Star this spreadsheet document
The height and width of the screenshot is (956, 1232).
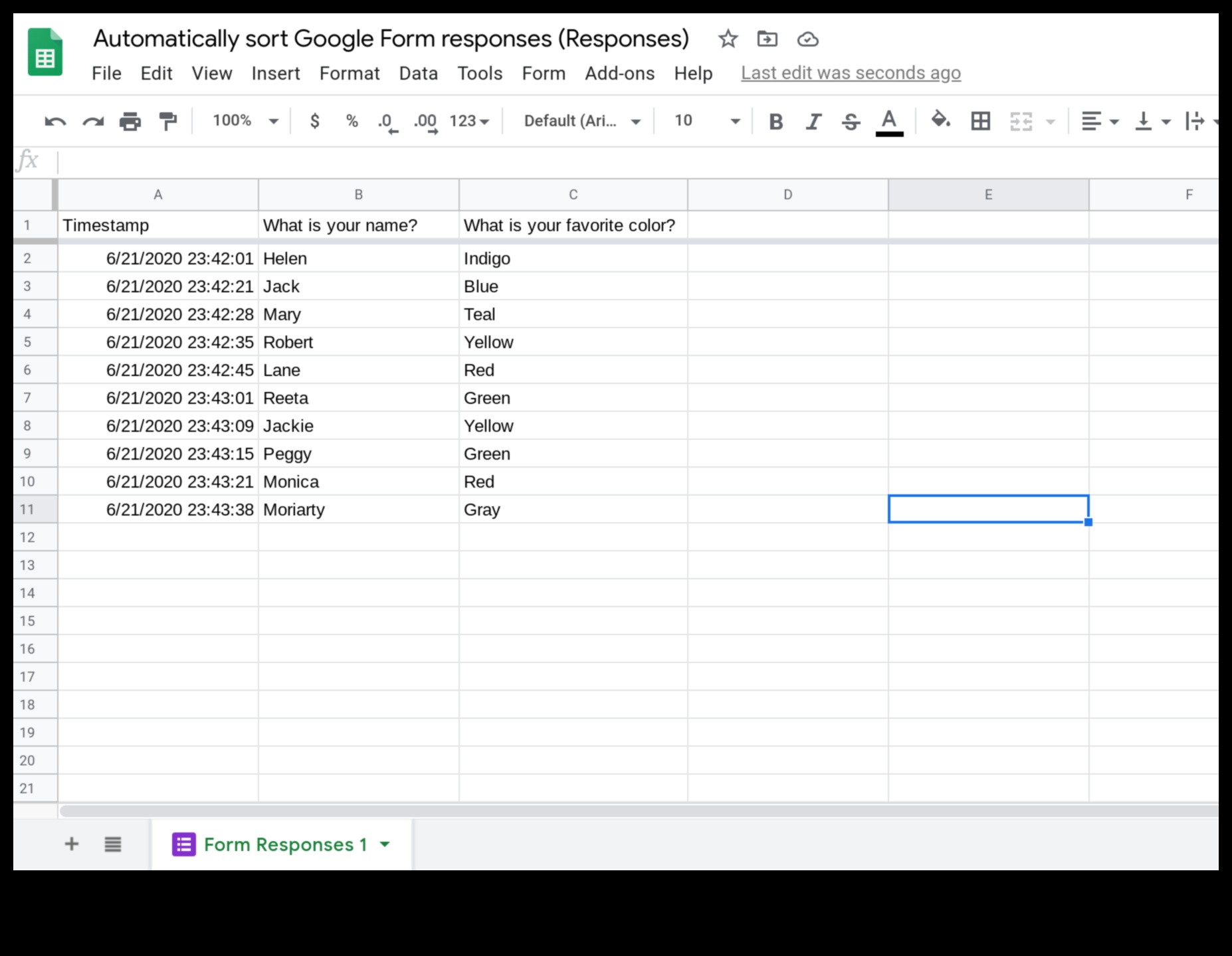[x=728, y=39]
